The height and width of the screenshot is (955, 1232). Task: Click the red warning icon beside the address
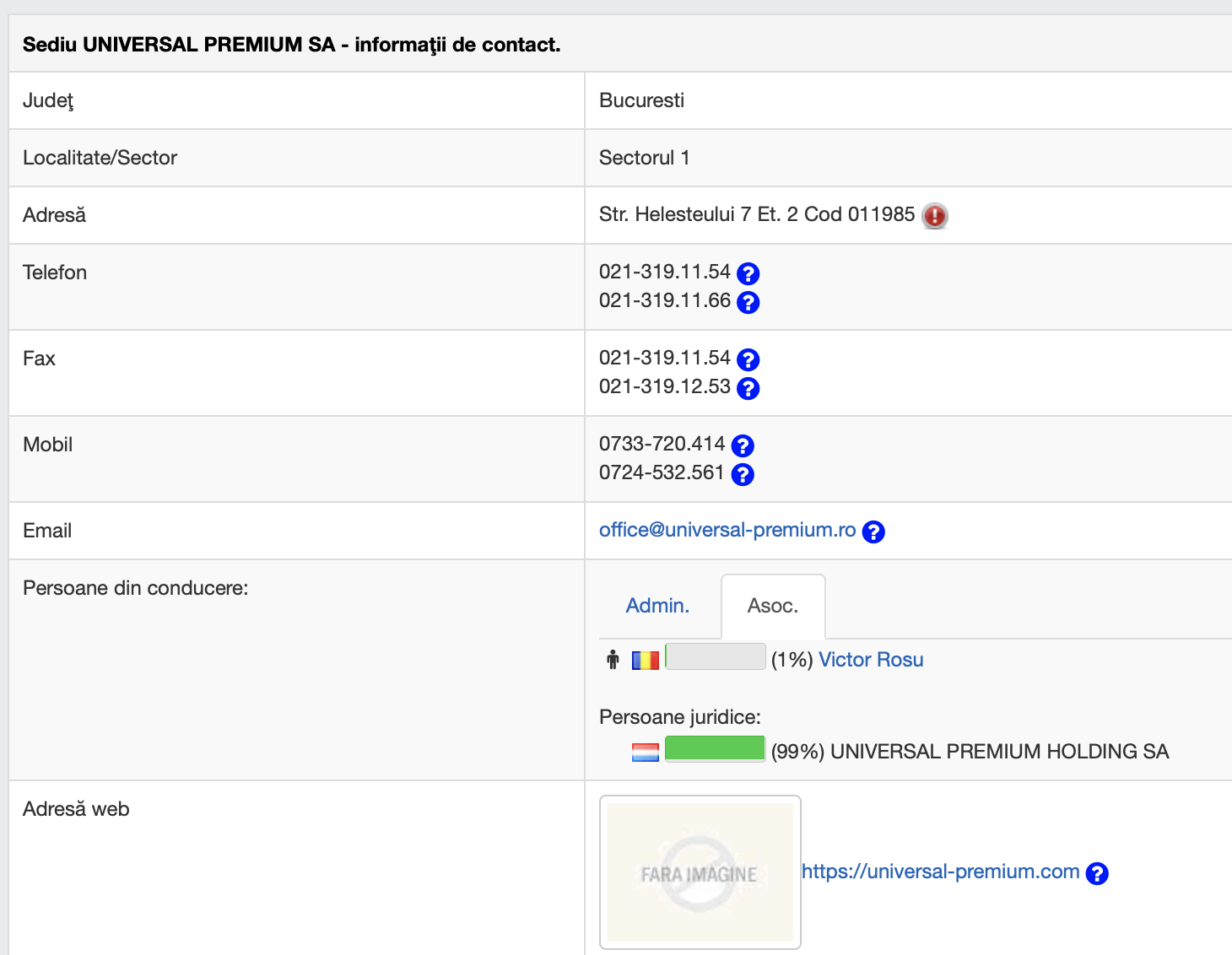[x=934, y=216]
